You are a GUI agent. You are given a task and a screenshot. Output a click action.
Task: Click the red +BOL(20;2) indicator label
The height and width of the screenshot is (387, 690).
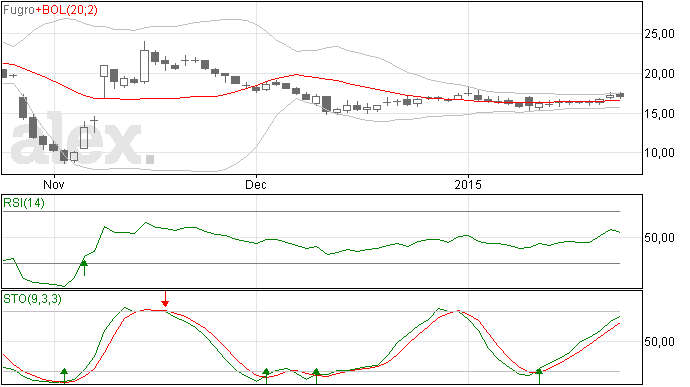(66, 10)
